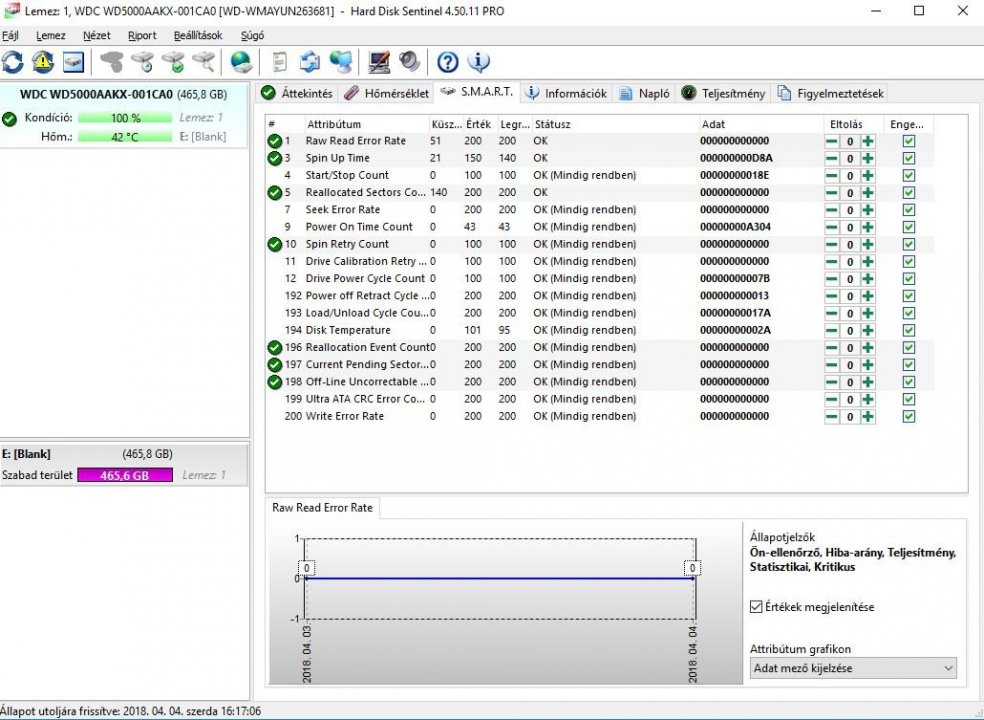Viewport: 984px width, 720px height.
Task: Click the disk with magnifier toolbar icon
Action: pos(204,62)
